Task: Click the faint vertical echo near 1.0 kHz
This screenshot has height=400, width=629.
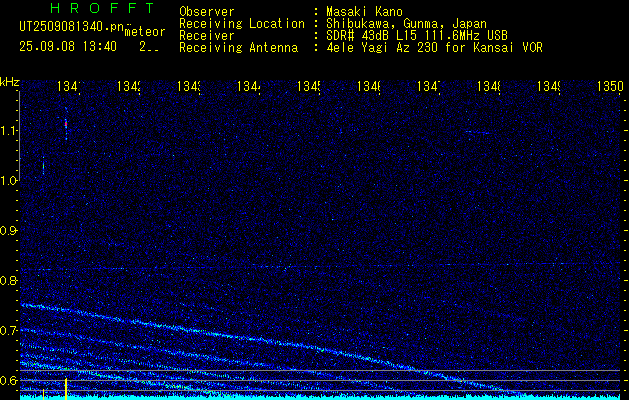Action: click(x=43, y=166)
